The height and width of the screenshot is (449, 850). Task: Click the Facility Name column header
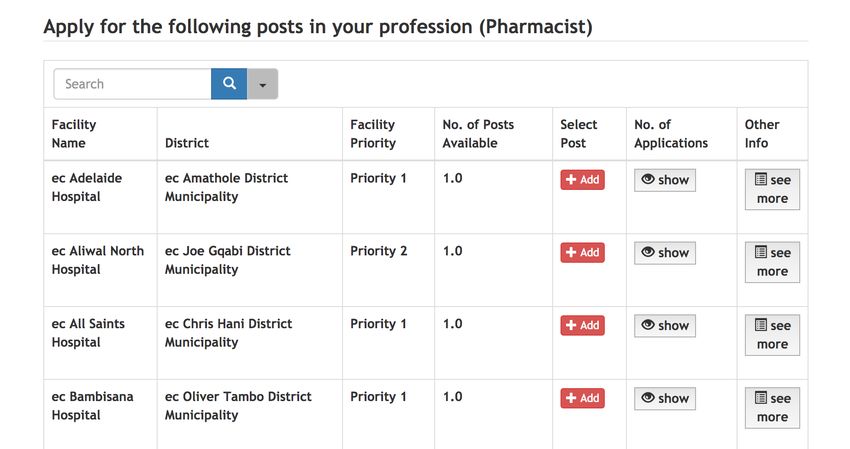click(x=74, y=133)
